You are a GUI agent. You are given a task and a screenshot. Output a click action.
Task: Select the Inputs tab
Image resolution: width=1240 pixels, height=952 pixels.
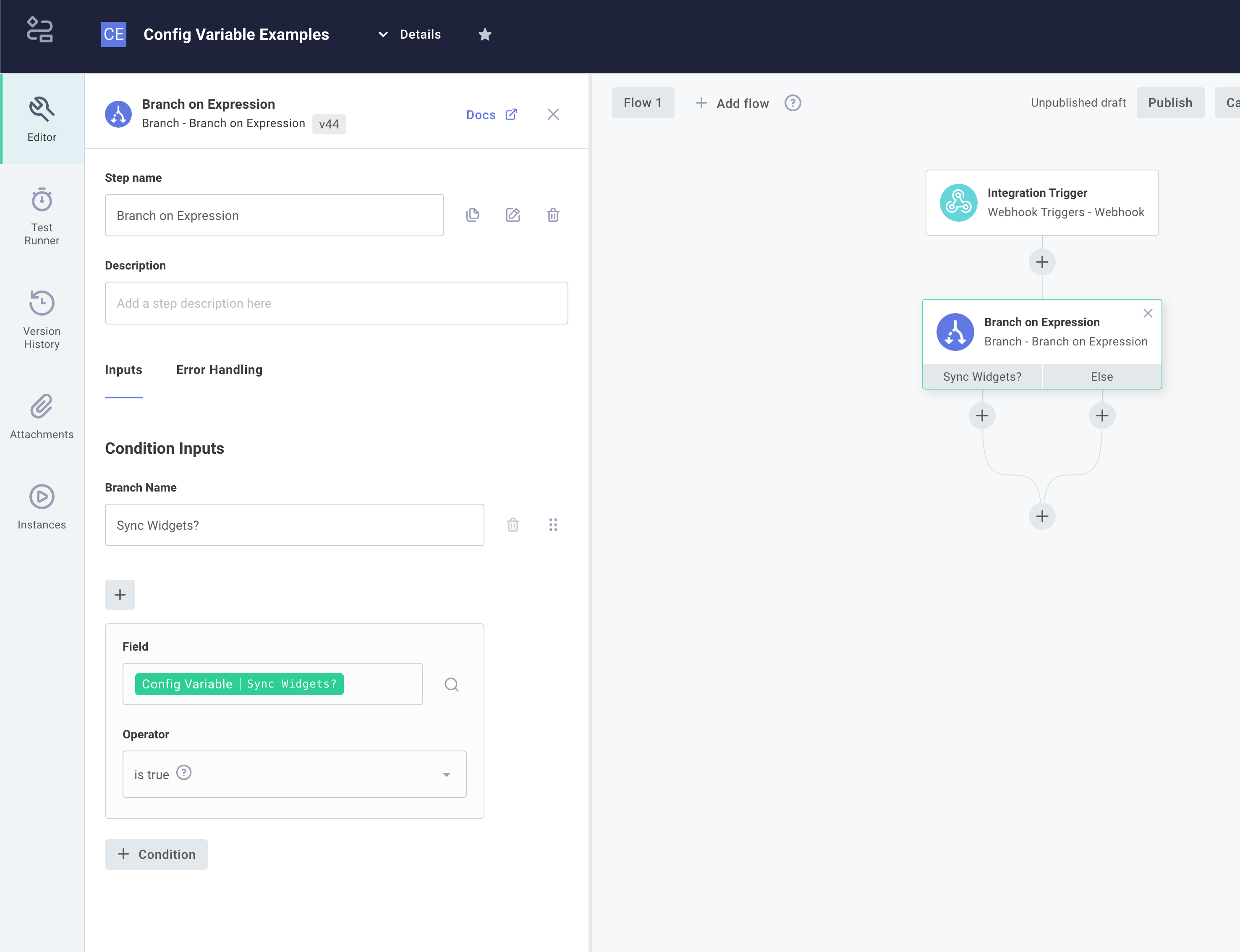point(123,370)
